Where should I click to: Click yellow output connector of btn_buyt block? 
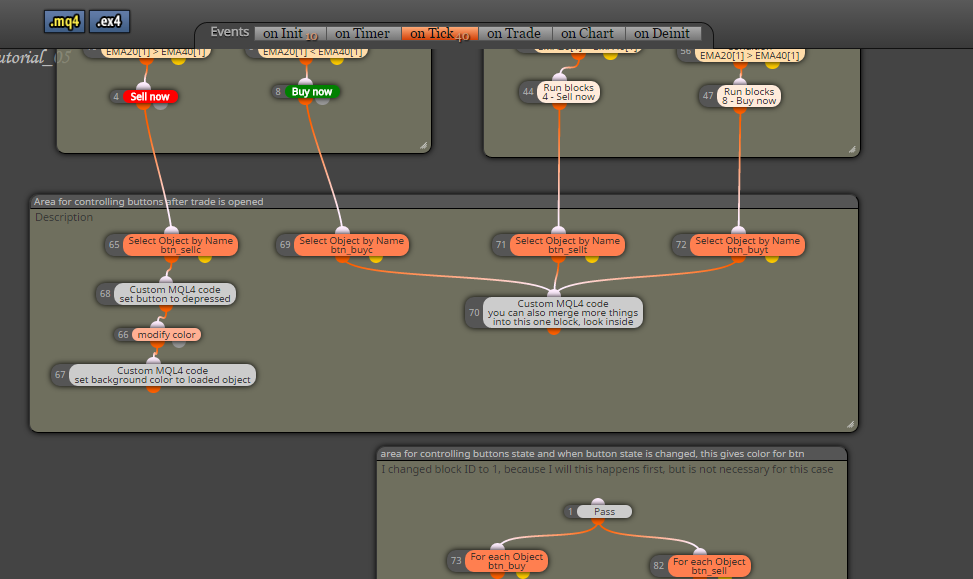772,258
